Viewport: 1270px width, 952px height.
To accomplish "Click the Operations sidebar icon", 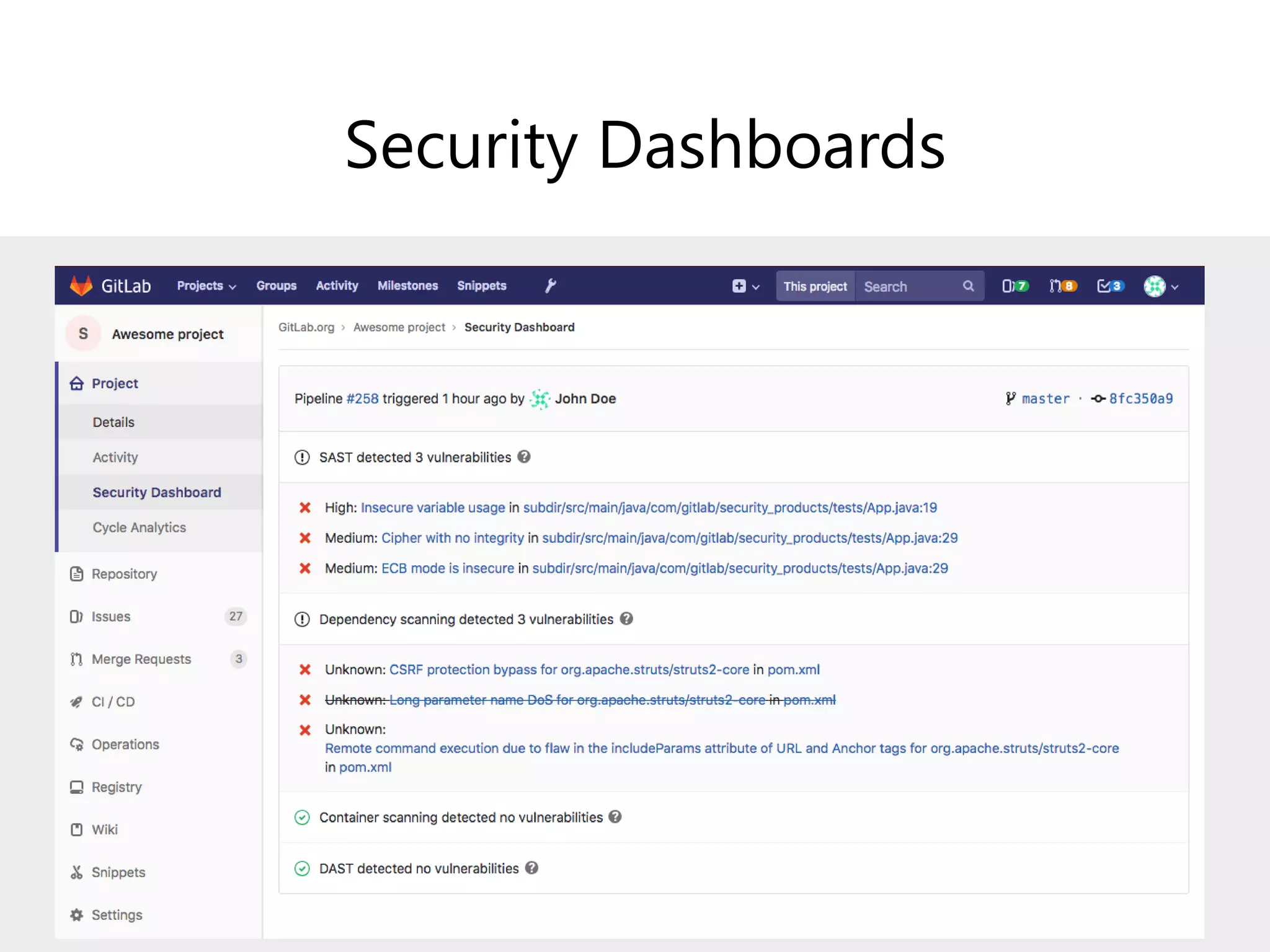I will click(x=76, y=744).
